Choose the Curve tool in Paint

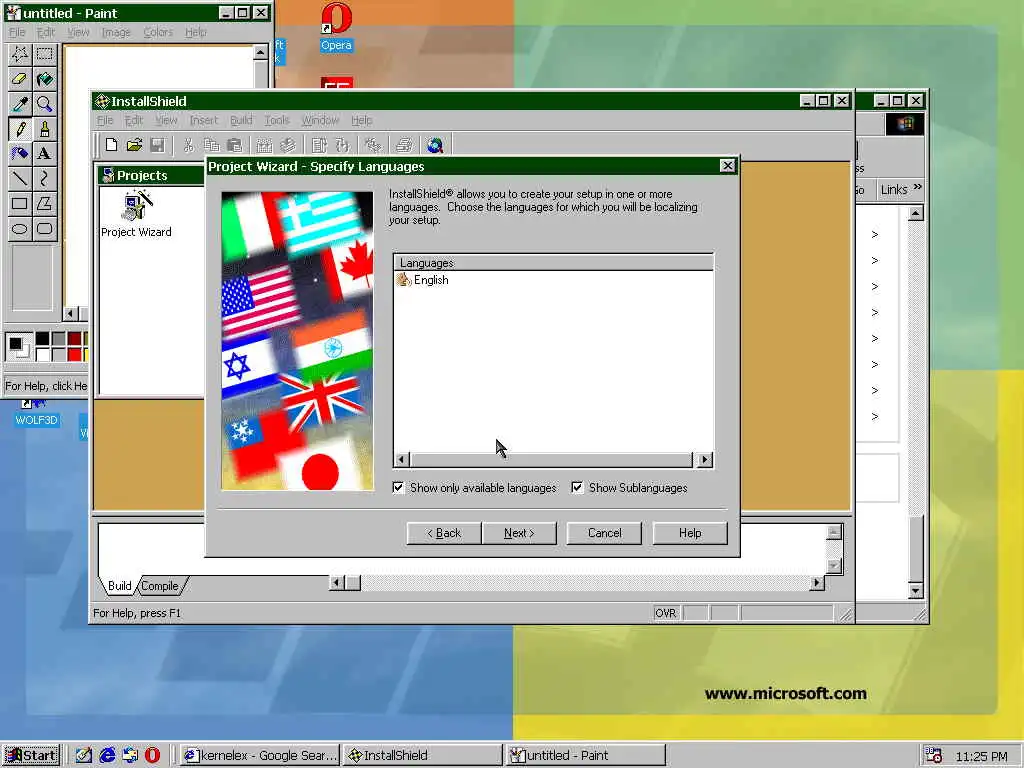[x=44, y=178]
